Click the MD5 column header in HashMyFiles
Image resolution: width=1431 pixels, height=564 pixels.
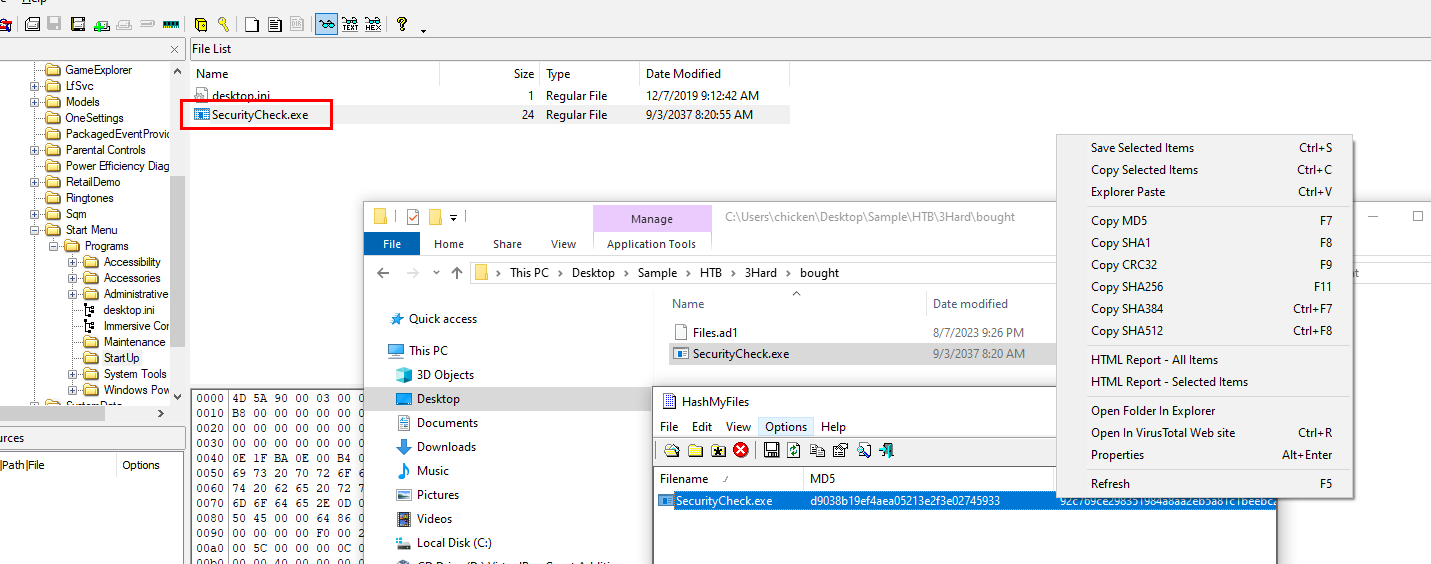pos(822,479)
